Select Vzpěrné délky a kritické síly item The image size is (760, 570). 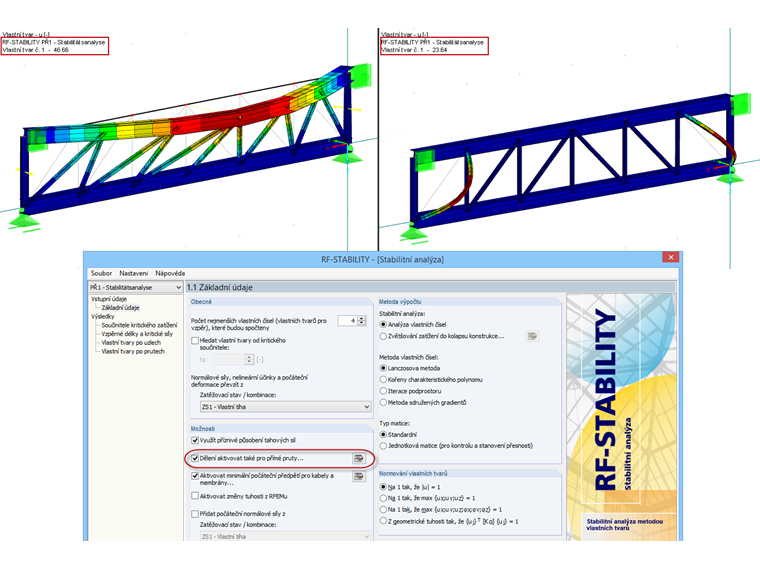(x=137, y=334)
